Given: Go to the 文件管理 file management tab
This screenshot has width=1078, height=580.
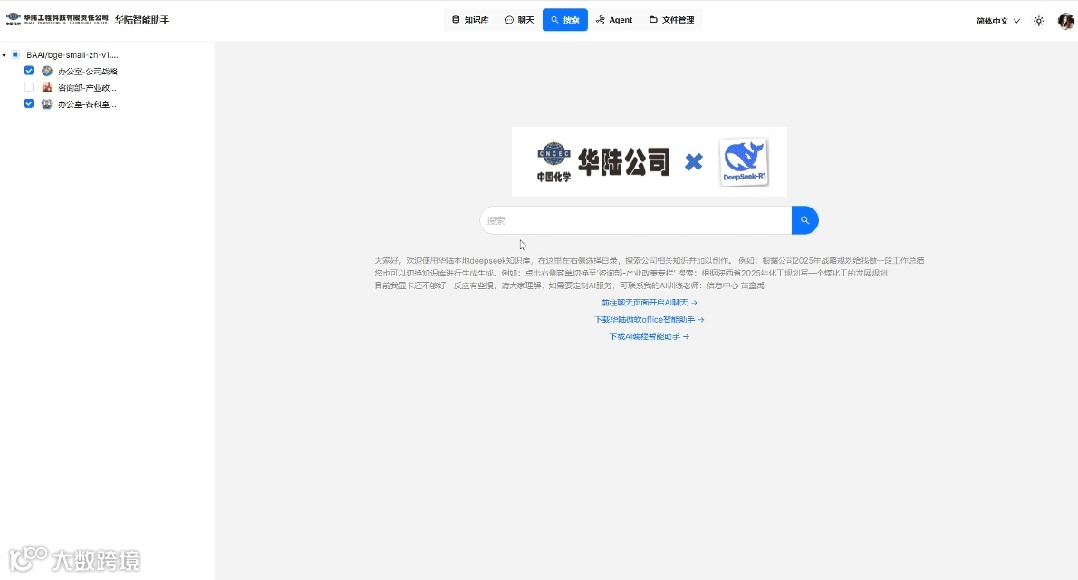Looking at the screenshot, I should click(x=672, y=20).
